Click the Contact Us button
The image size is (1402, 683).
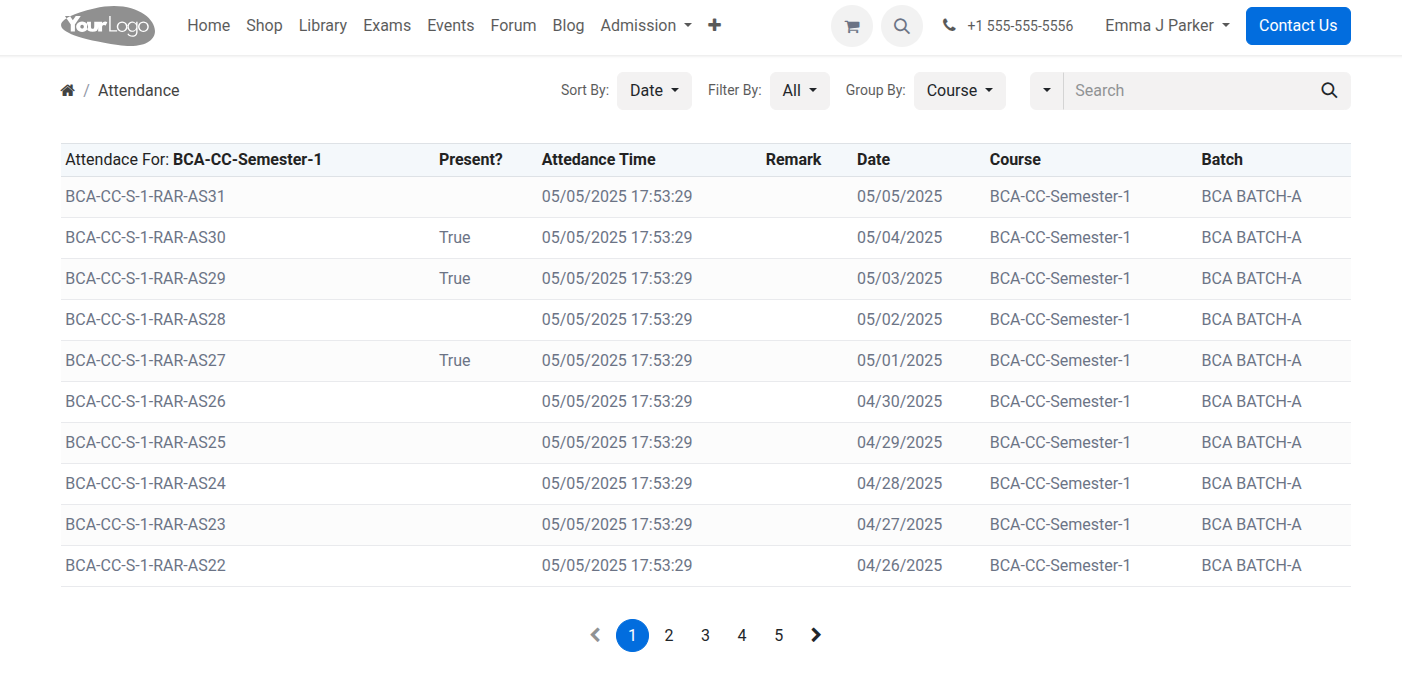tap(1298, 26)
